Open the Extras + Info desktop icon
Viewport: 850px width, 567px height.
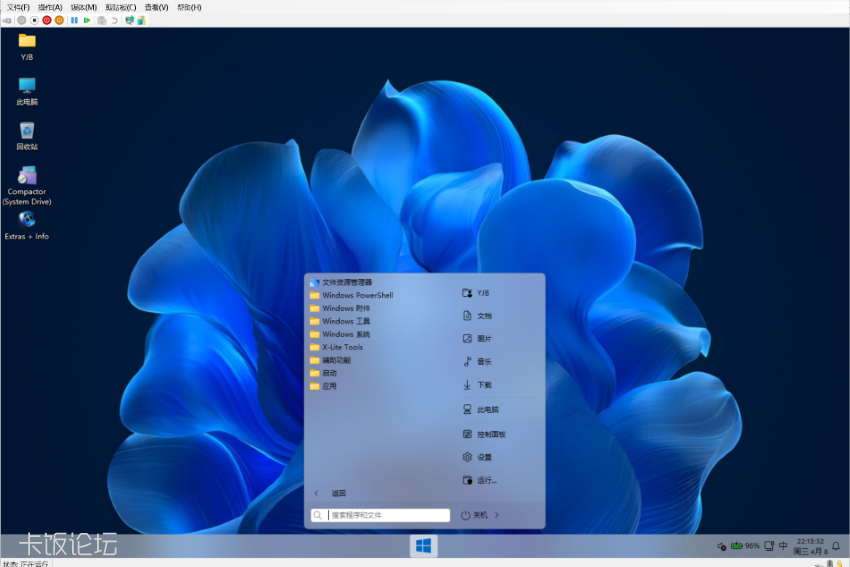27,220
